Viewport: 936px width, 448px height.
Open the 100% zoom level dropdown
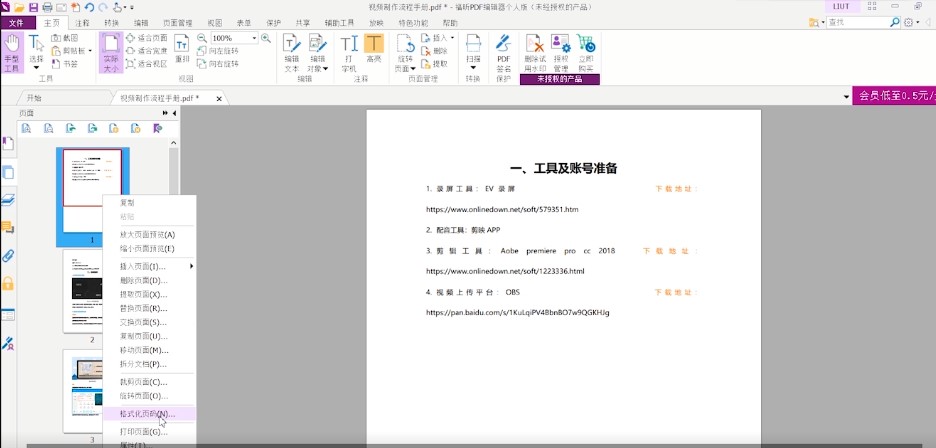254,38
